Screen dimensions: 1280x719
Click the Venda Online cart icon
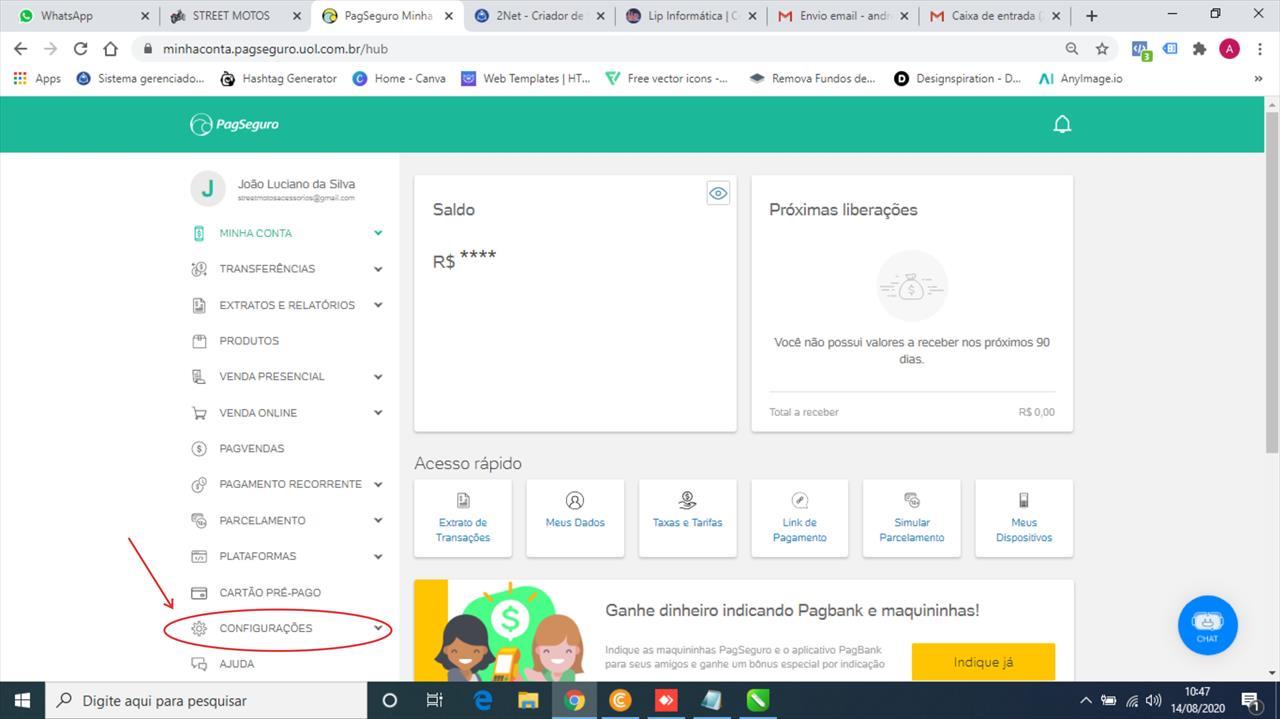(199, 413)
